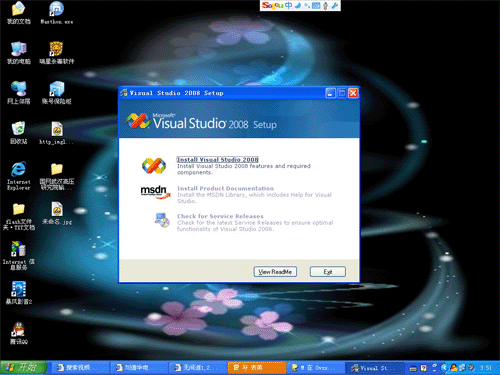The height and width of the screenshot is (375, 500).
Task: Click the orange highlighted taskbar button
Action: 257,368
